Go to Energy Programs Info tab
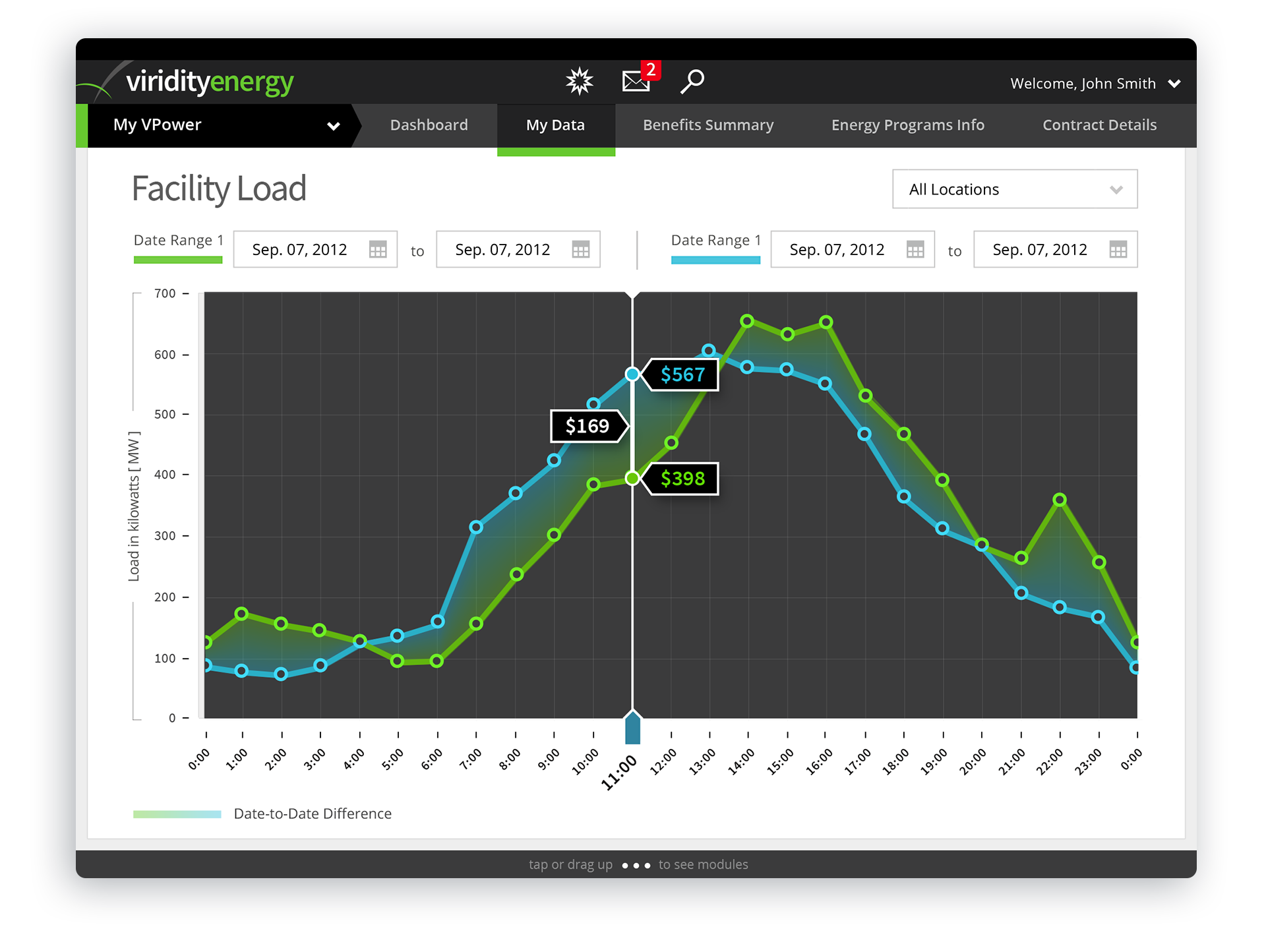Viewport: 1266px width, 952px height. point(907,125)
